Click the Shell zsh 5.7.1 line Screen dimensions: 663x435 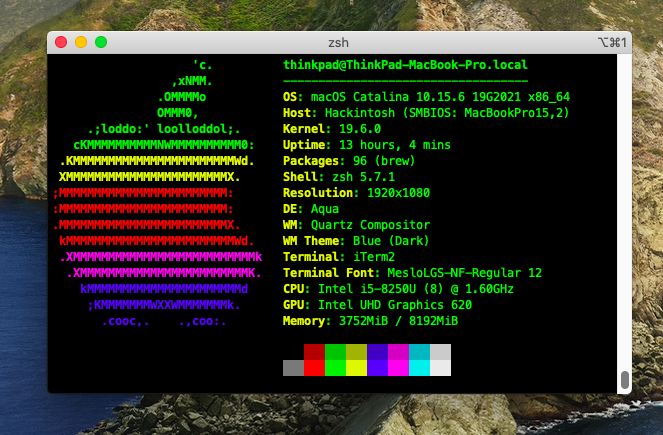(x=339, y=177)
